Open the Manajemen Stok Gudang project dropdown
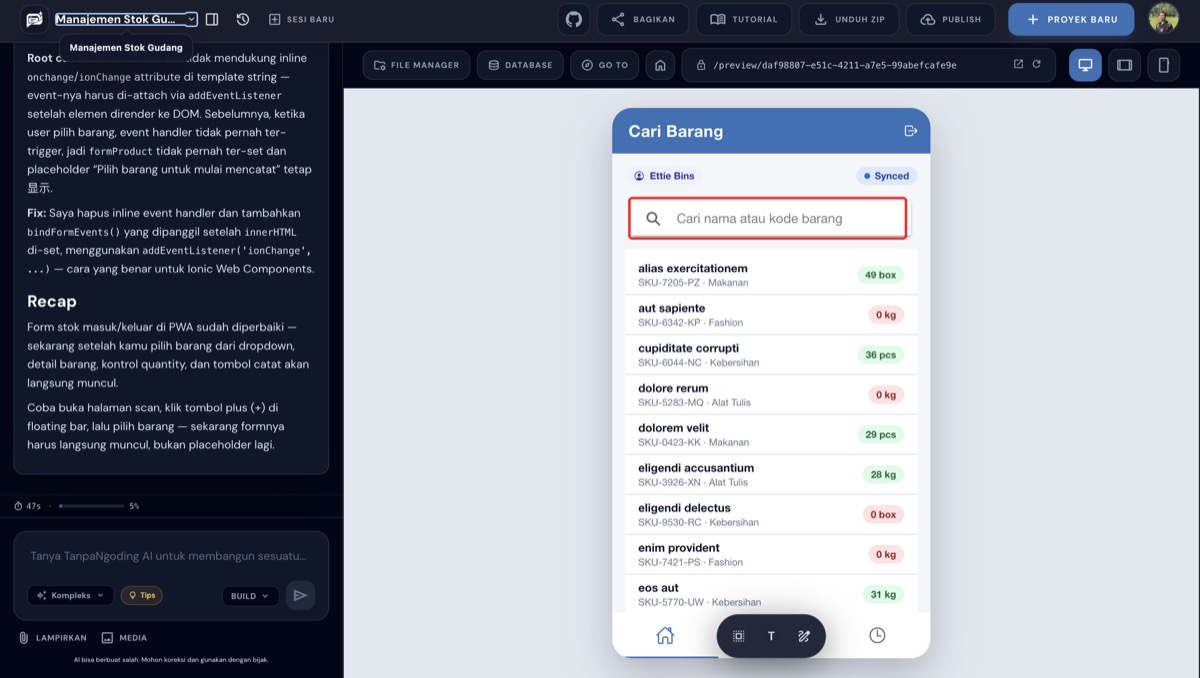The height and width of the screenshot is (678, 1200). 126,19
